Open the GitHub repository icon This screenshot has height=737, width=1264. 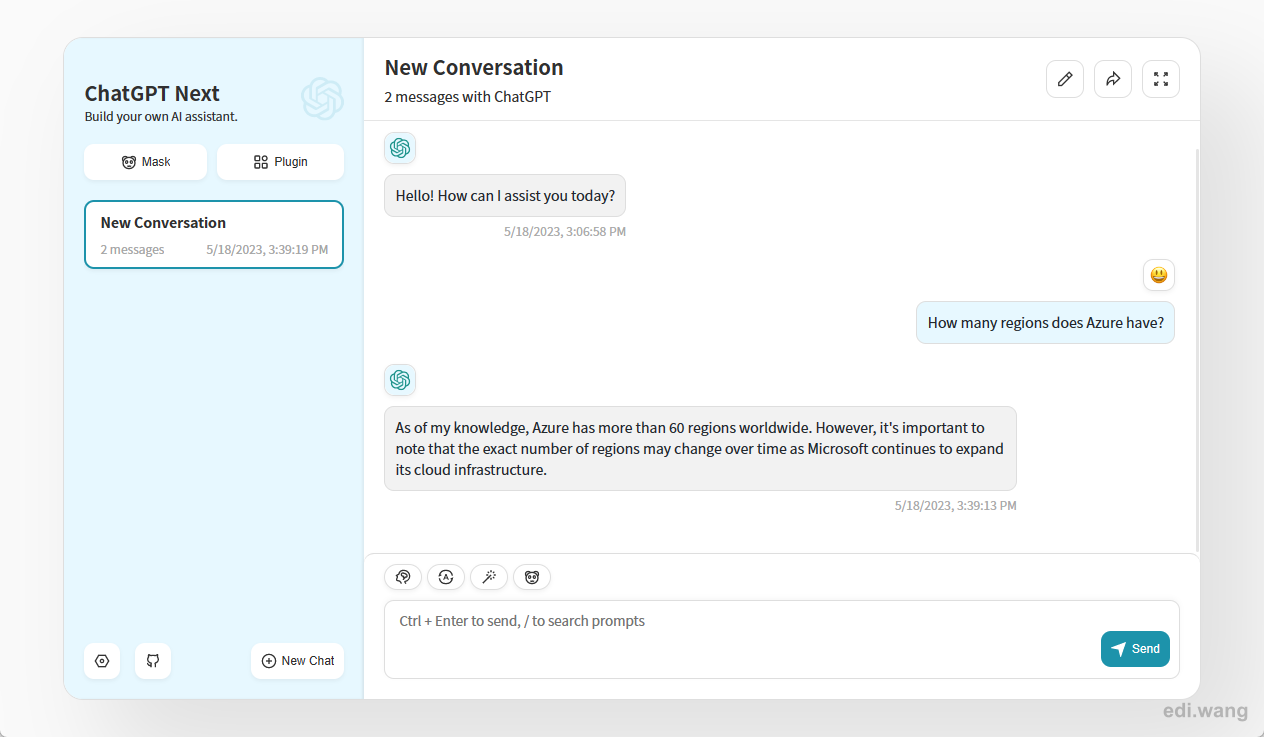(153, 661)
